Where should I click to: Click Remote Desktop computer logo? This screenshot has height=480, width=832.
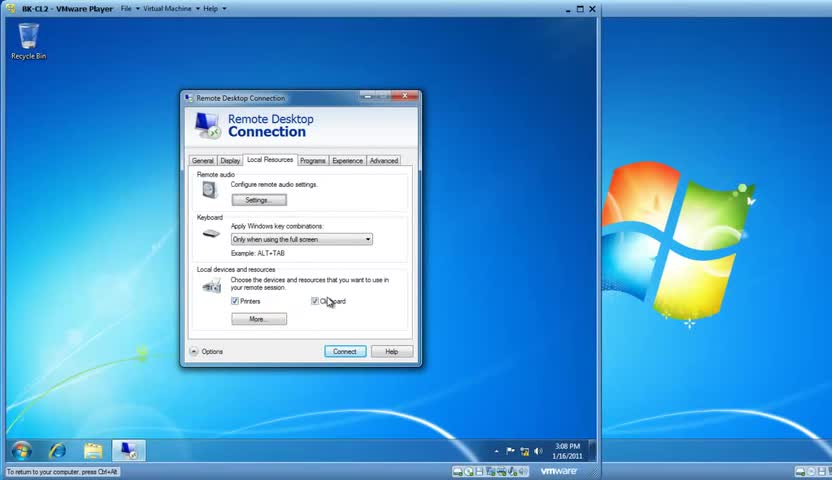207,125
